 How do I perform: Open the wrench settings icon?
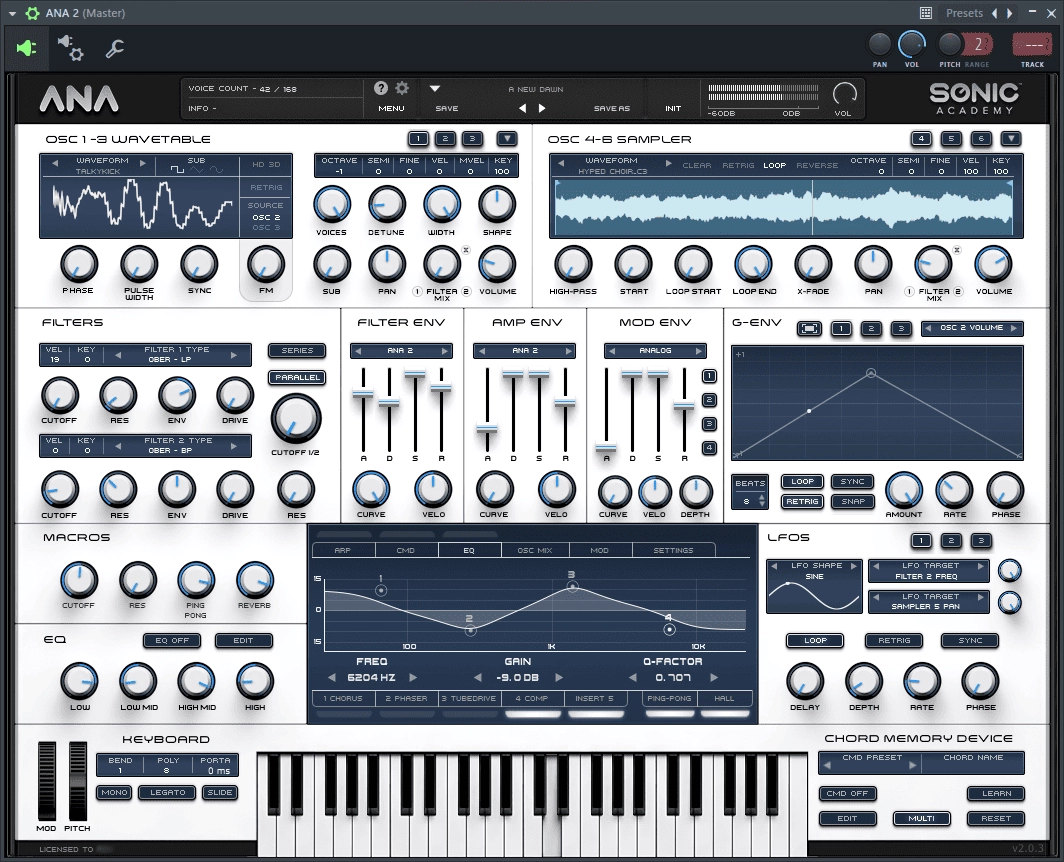115,48
